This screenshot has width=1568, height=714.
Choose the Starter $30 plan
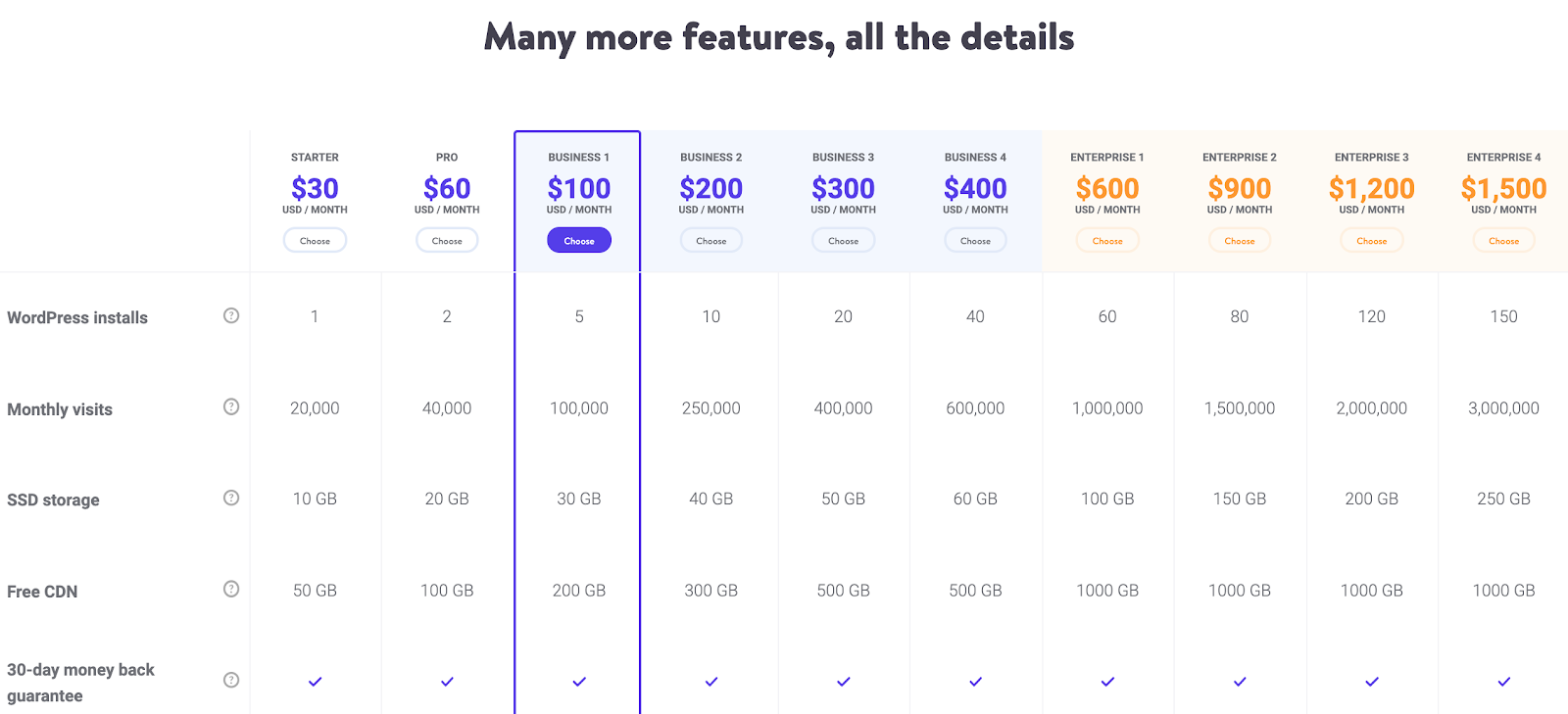click(315, 240)
